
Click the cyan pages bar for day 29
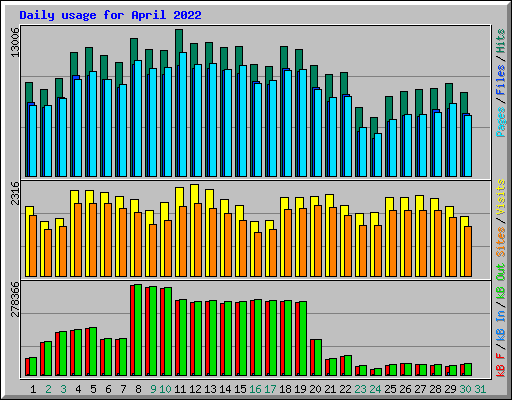(453, 140)
